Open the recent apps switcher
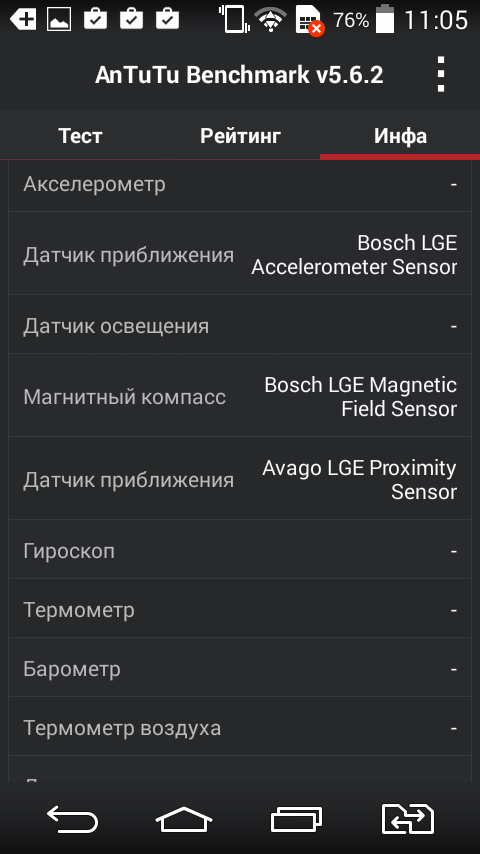This screenshot has width=480, height=854. [296, 819]
